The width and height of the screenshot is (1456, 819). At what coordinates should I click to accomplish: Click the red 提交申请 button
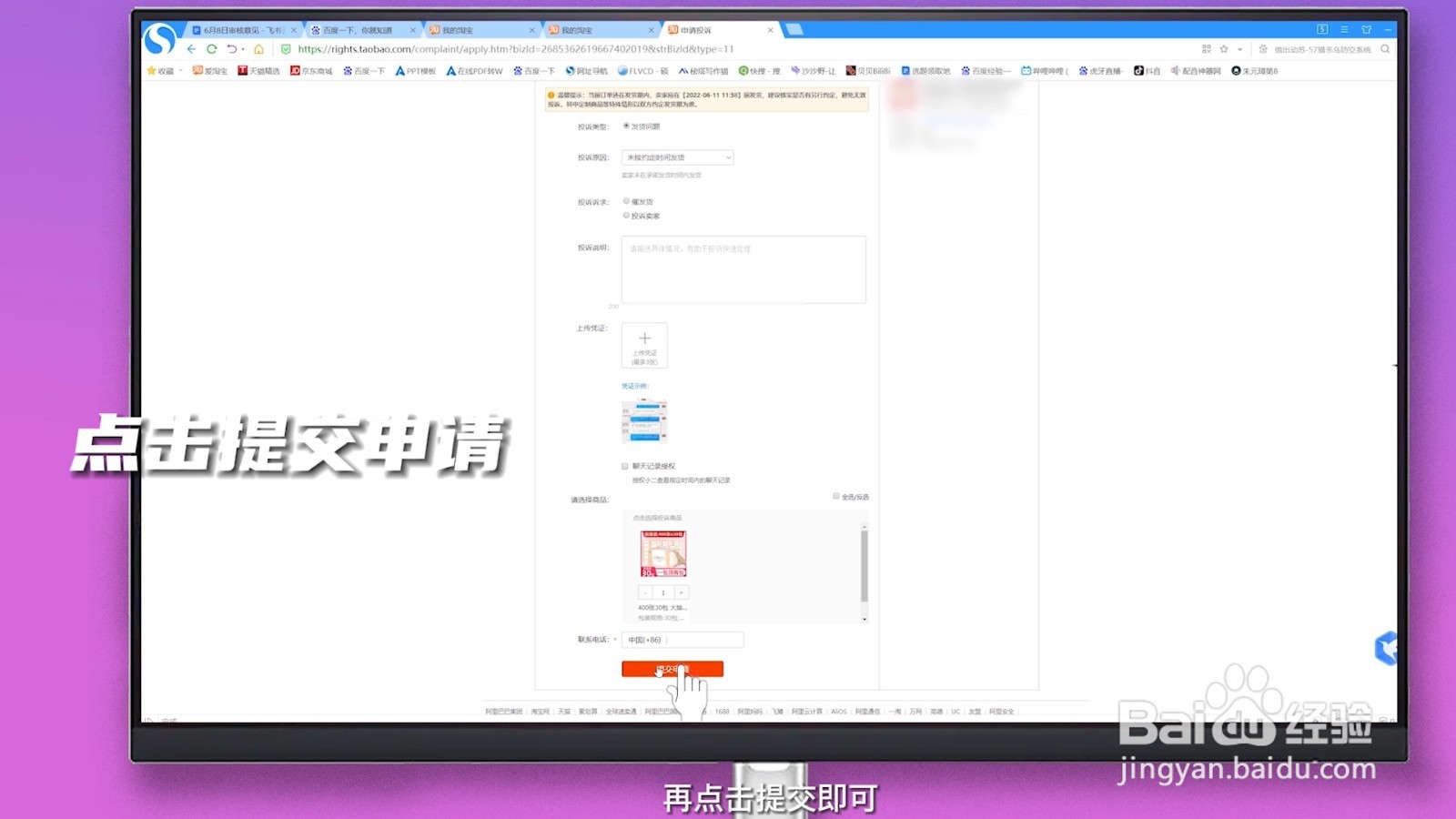tap(672, 669)
